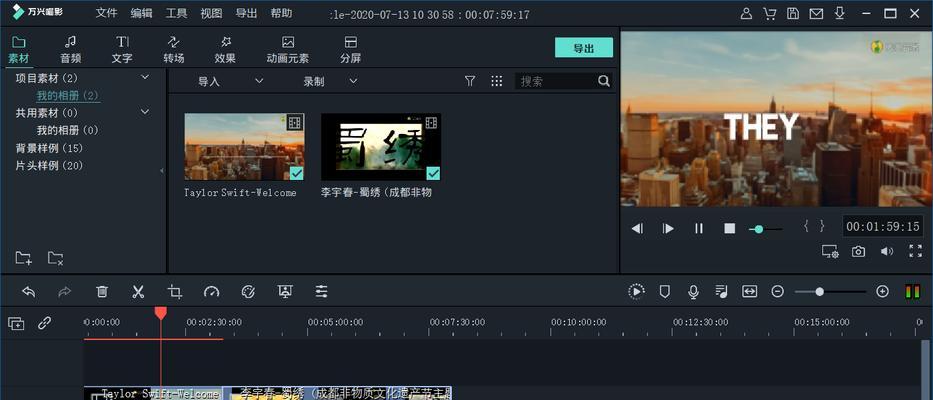This screenshot has width=933, height=400.
Task: Select Taylor Swift-Welcome clip thumbnail
Action: (244, 146)
